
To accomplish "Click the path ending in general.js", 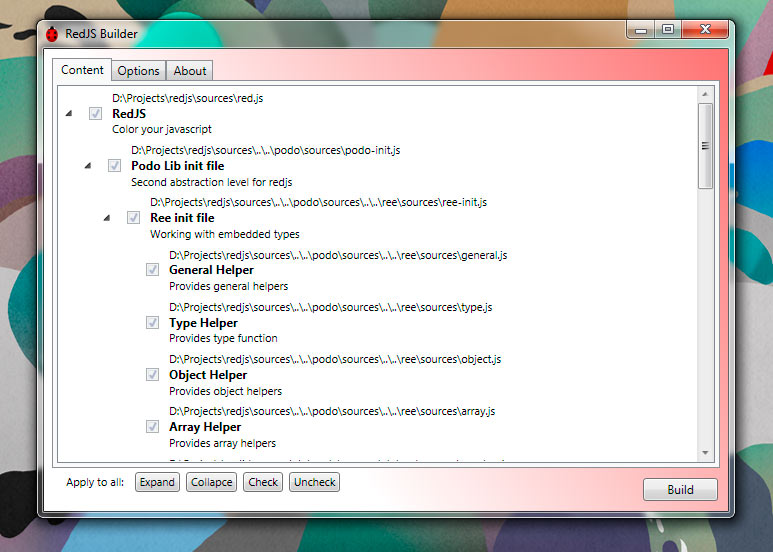I will (338, 255).
